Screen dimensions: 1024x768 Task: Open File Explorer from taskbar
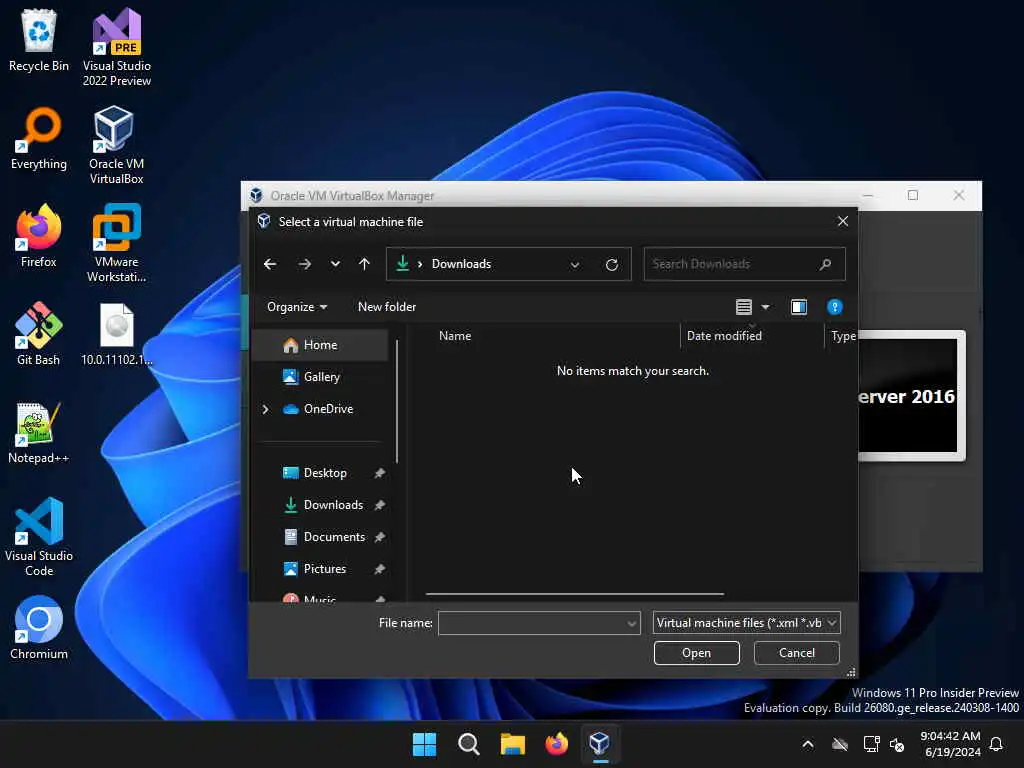pyautogui.click(x=513, y=744)
